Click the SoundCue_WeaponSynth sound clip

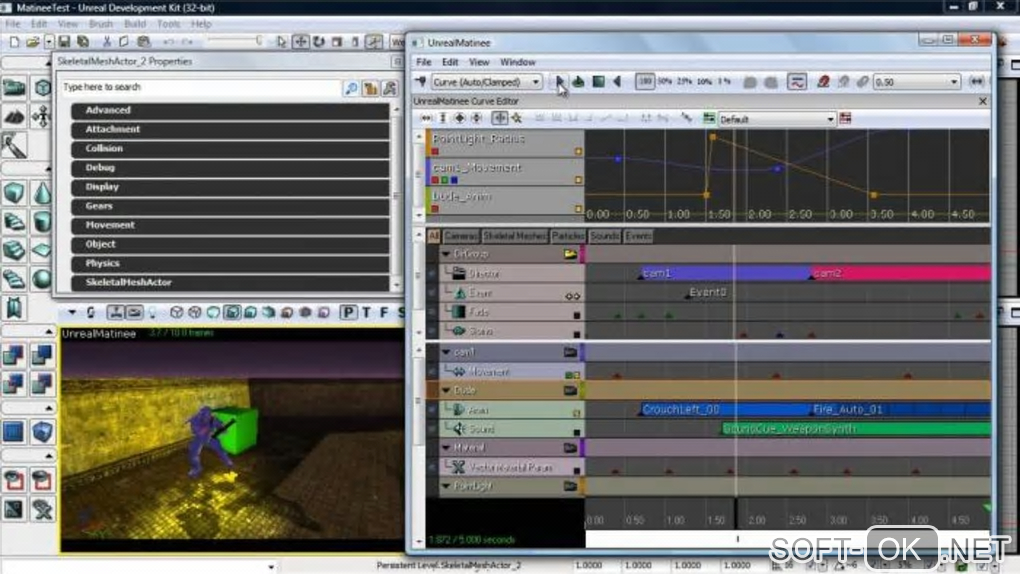pyautogui.click(x=857, y=429)
